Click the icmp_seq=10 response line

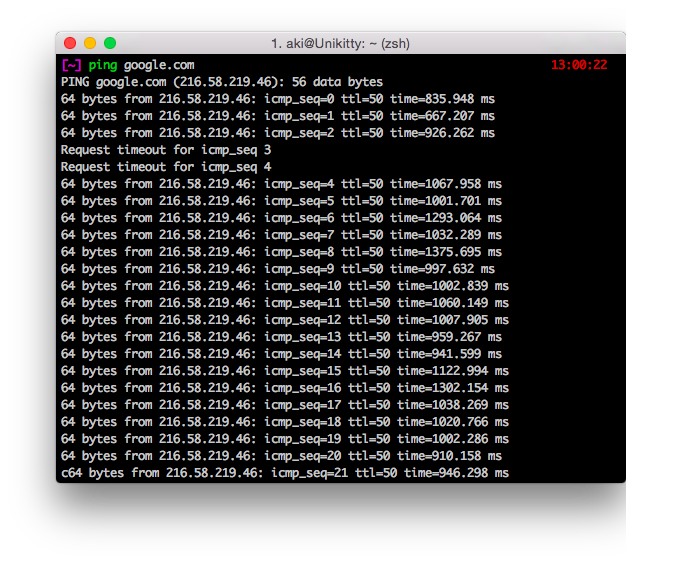click(x=284, y=286)
